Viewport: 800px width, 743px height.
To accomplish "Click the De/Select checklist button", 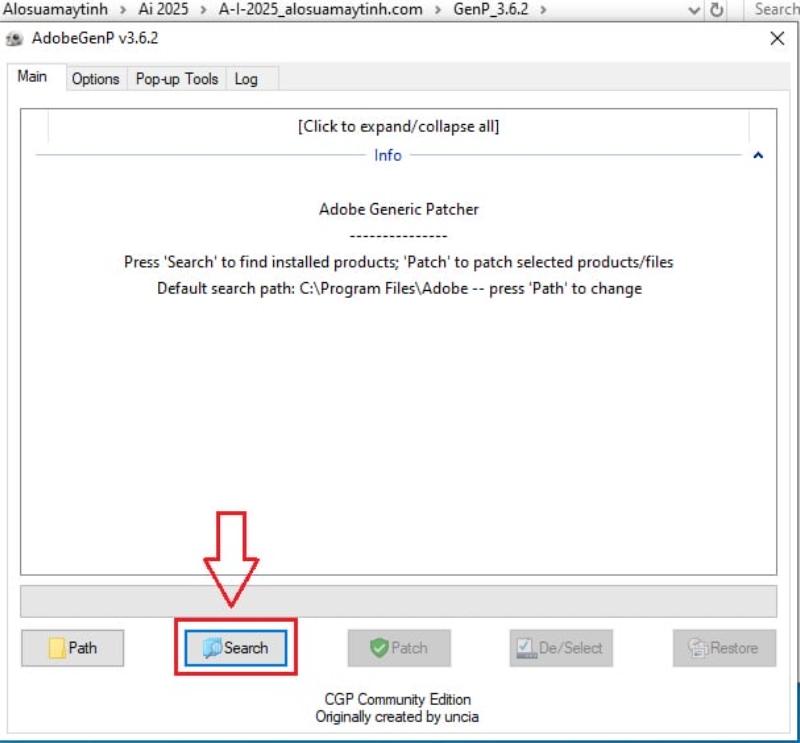I will click(560, 648).
